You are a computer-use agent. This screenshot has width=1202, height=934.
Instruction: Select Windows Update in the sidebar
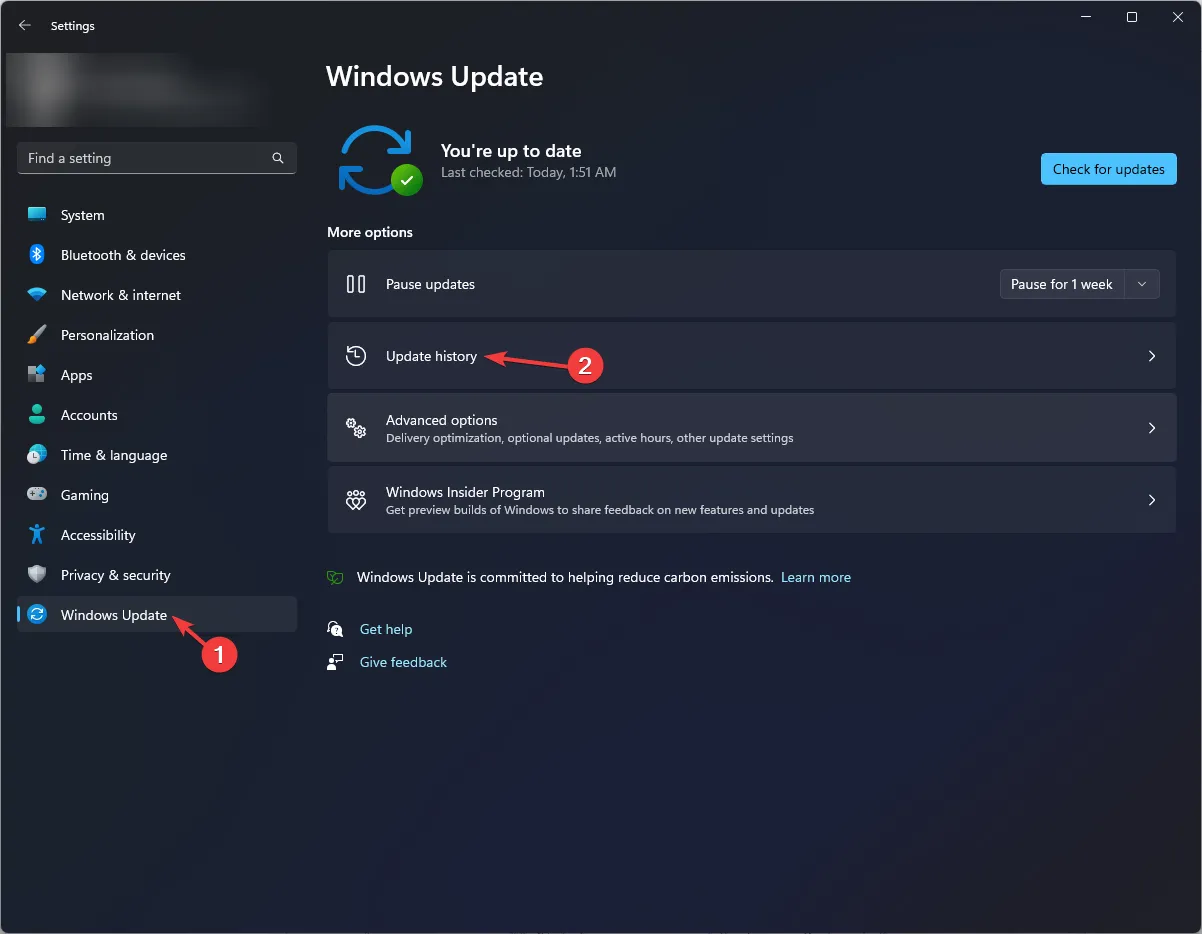pyautogui.click(x=157, y=615)
